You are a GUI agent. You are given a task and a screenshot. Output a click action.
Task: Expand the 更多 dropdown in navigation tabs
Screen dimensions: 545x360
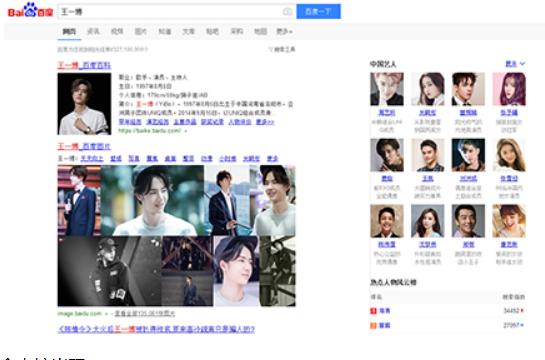pyautogui.click(x=284, y=31)
